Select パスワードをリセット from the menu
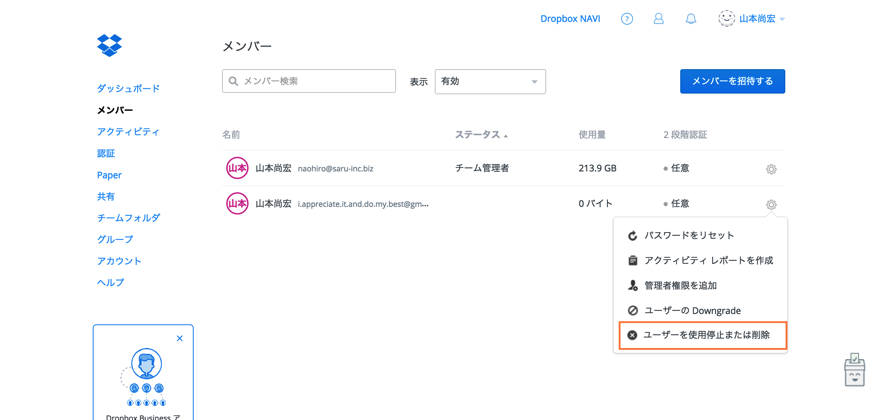Screen dimensions: 885x420 click(x=688, y=236)
